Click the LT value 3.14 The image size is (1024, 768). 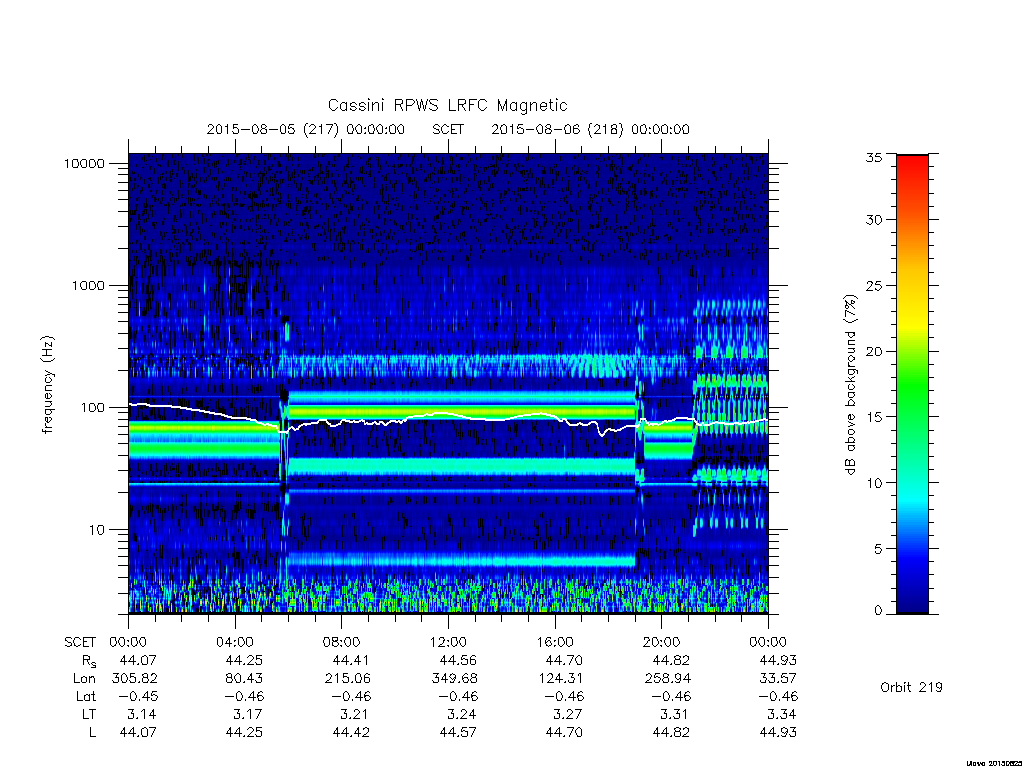point(142,714)
